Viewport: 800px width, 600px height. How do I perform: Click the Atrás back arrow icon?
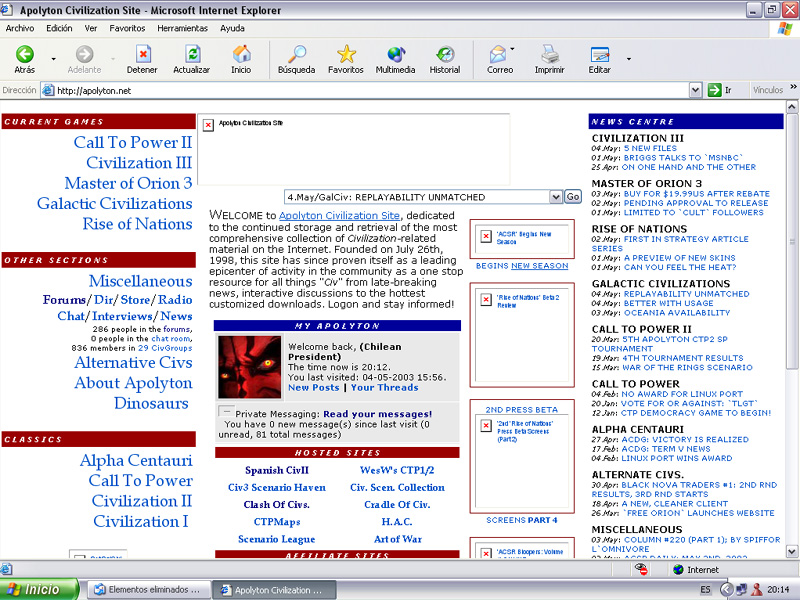(x=24, y=54)
